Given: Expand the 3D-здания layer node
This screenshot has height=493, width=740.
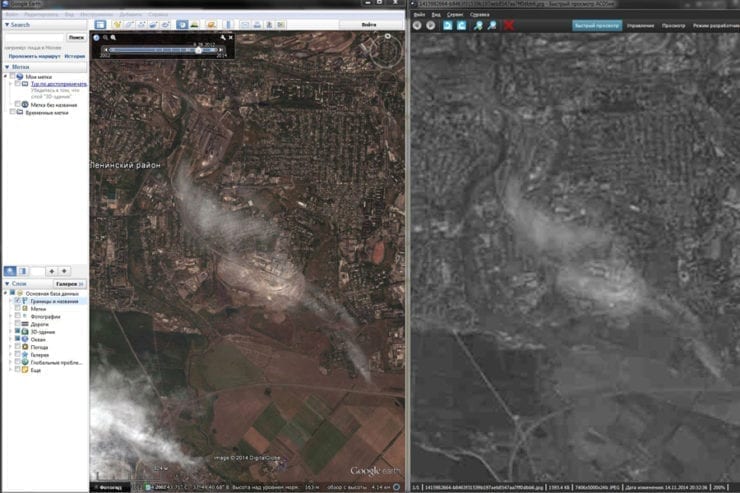Looking at the screenshot, I should [x=10, y=332].
